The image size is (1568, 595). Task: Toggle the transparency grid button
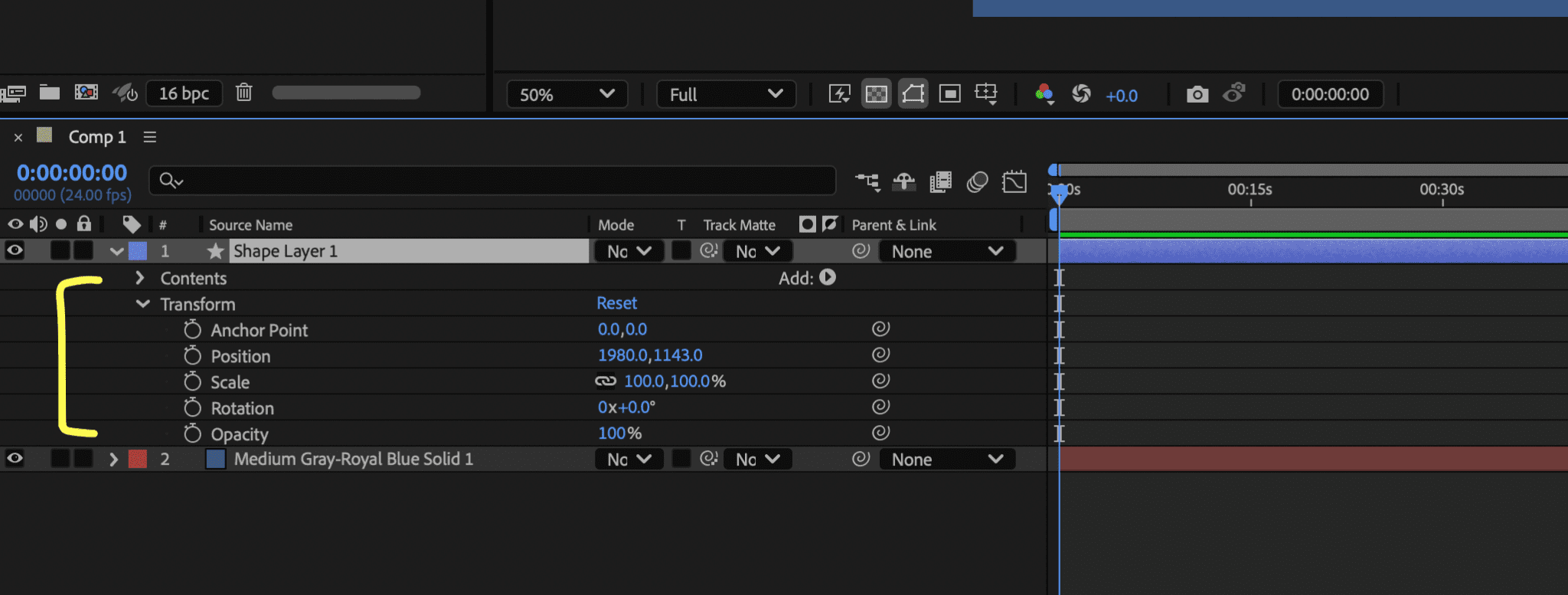876,94
